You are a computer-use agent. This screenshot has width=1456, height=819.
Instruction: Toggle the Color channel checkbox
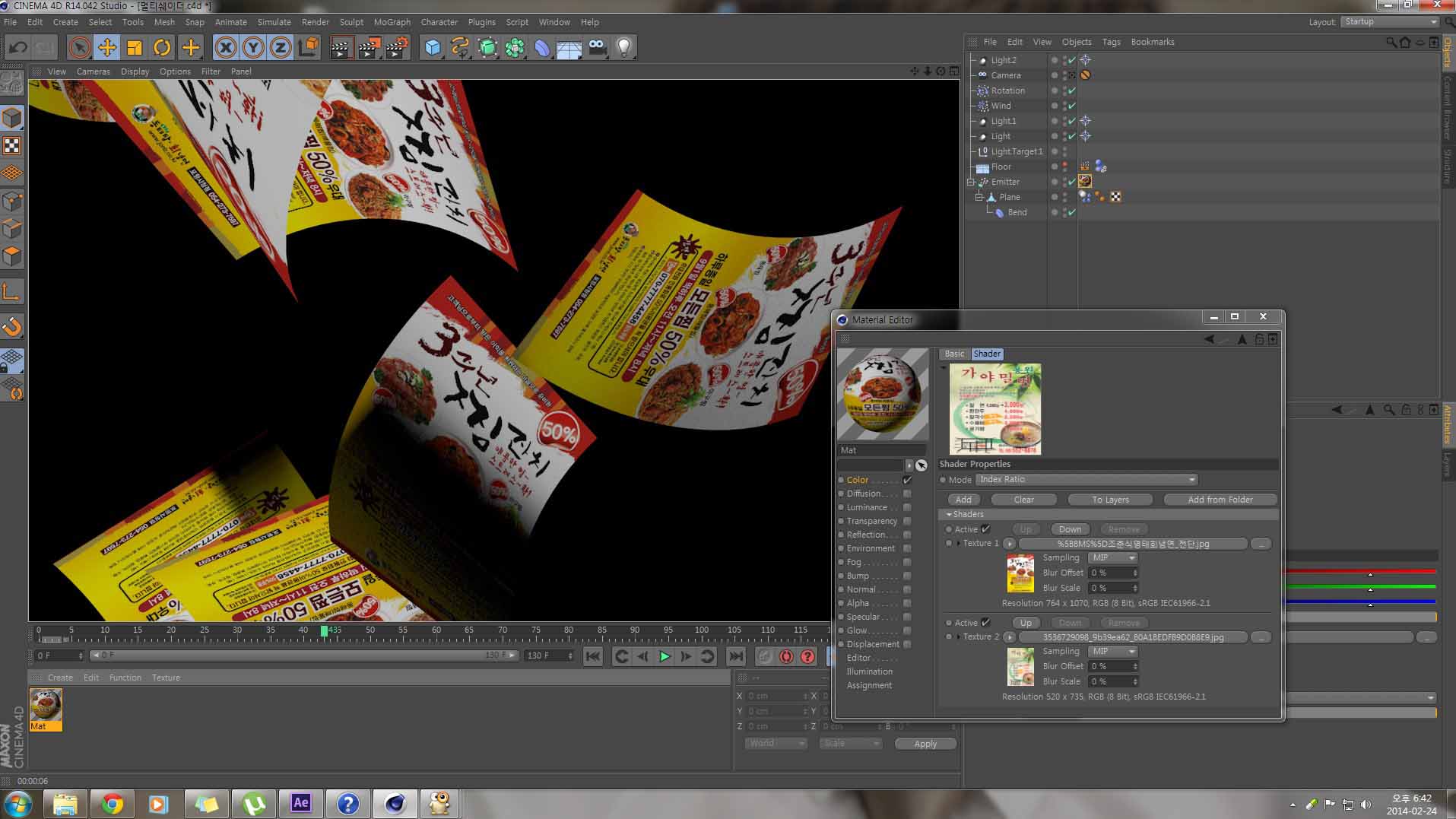(x=907, y=480)
